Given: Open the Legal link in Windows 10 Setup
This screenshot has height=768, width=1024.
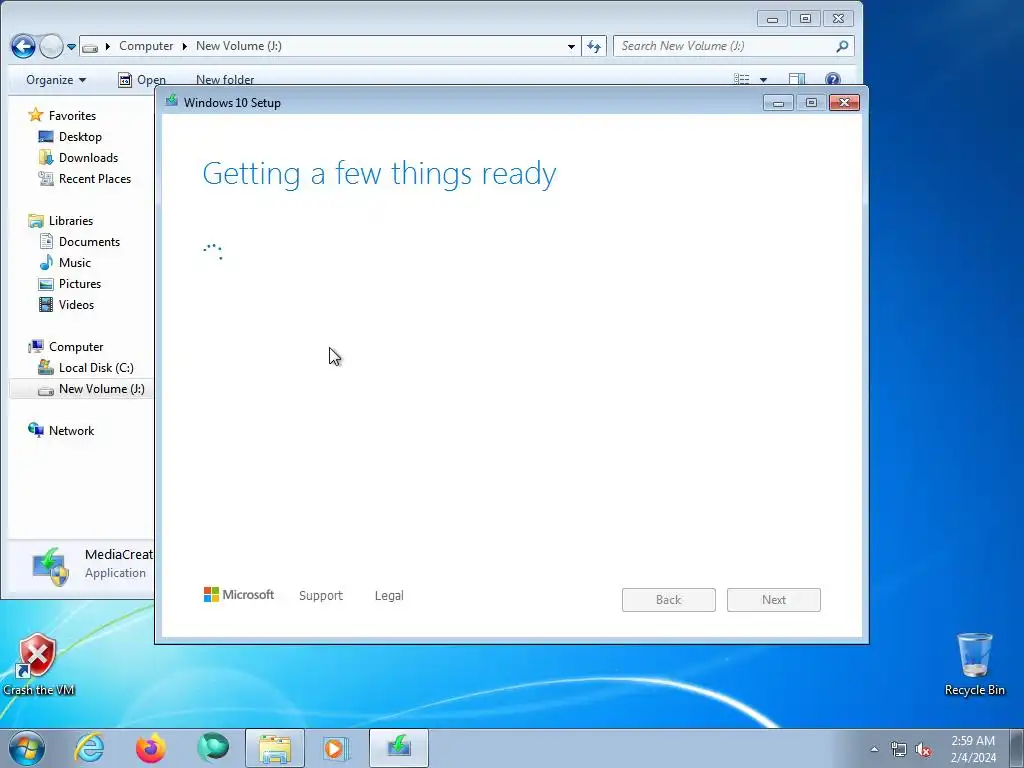Looking at the screenshot, I should (389, 596).
